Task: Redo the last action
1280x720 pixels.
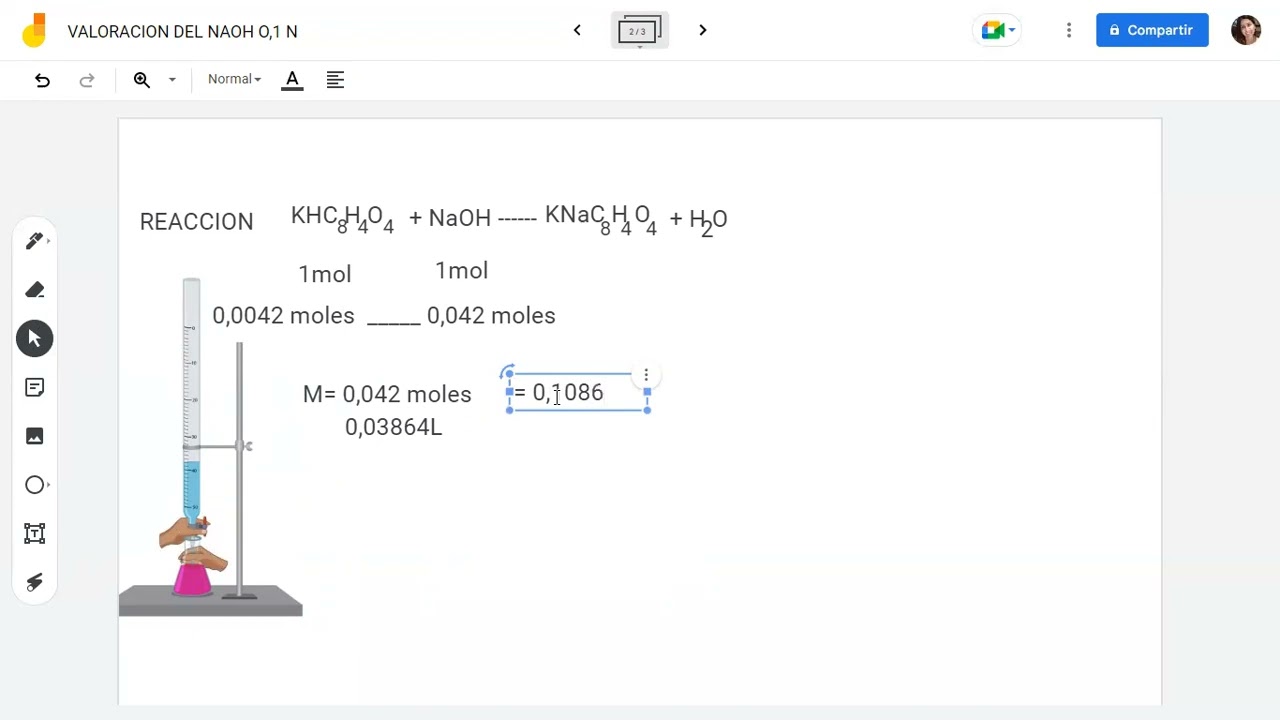Action: [87, 80]
